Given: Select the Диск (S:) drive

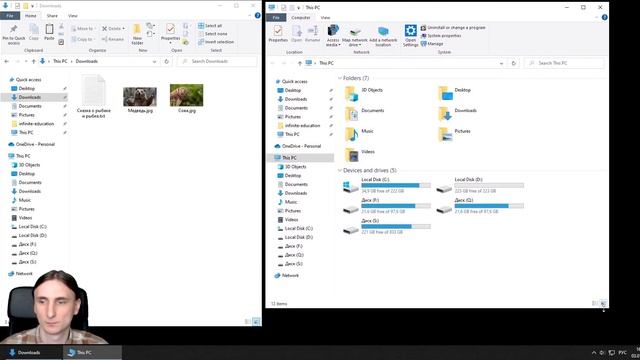Looking at the screenshot, I should click(386, 227).
